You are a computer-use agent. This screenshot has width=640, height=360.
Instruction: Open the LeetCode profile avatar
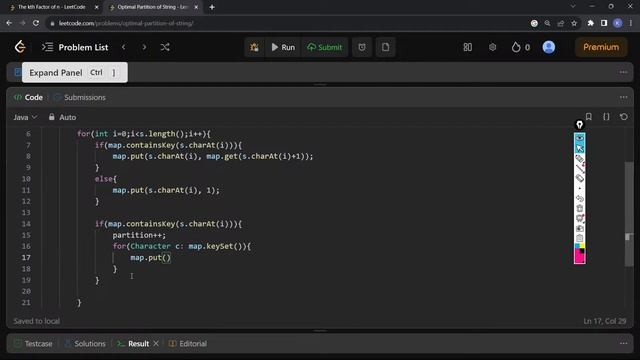click(549, 47)
